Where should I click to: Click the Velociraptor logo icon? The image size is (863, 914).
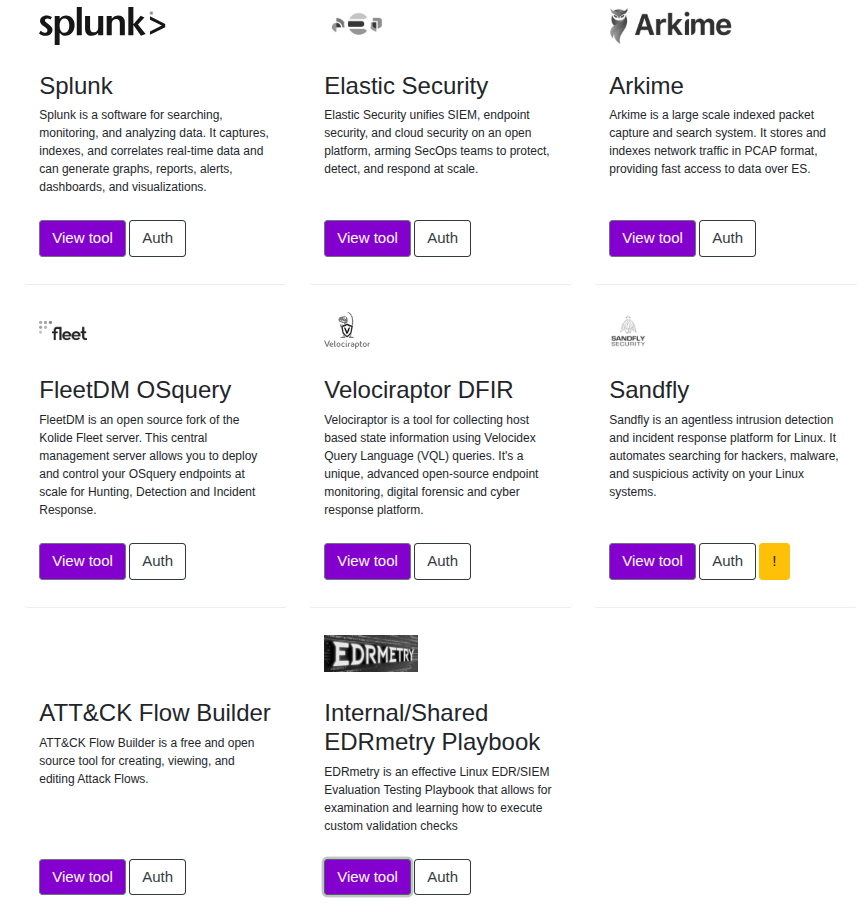tap(347, 331)
